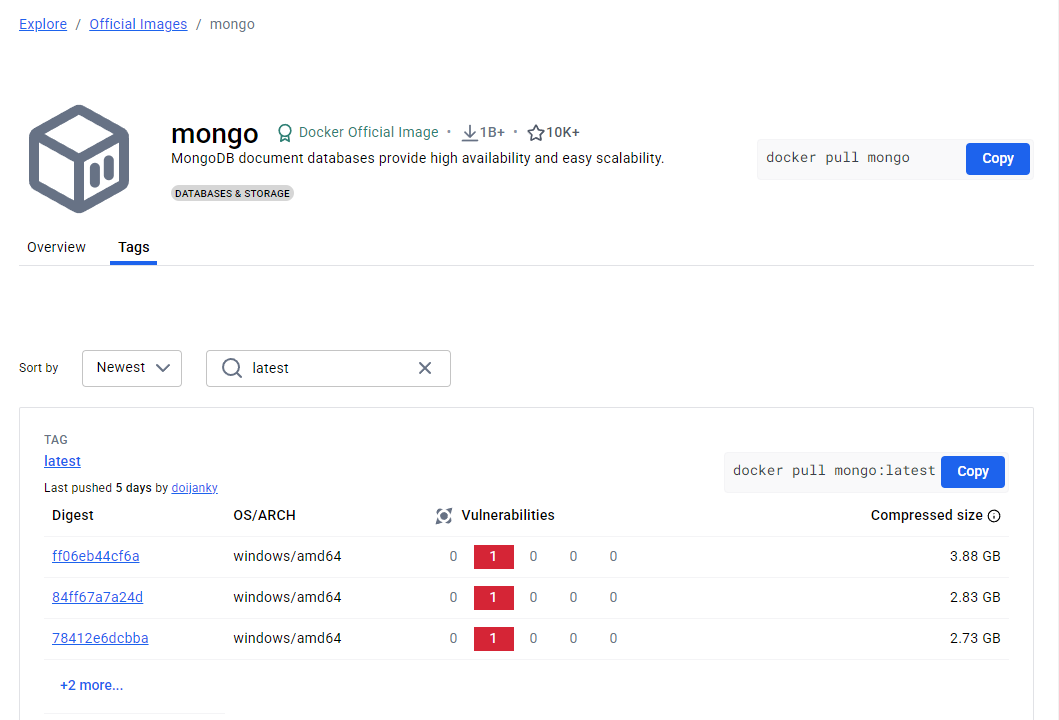Click windows/amd64 in the 78412e6dcbba row

pyautogui.click(x=287, y=638)
